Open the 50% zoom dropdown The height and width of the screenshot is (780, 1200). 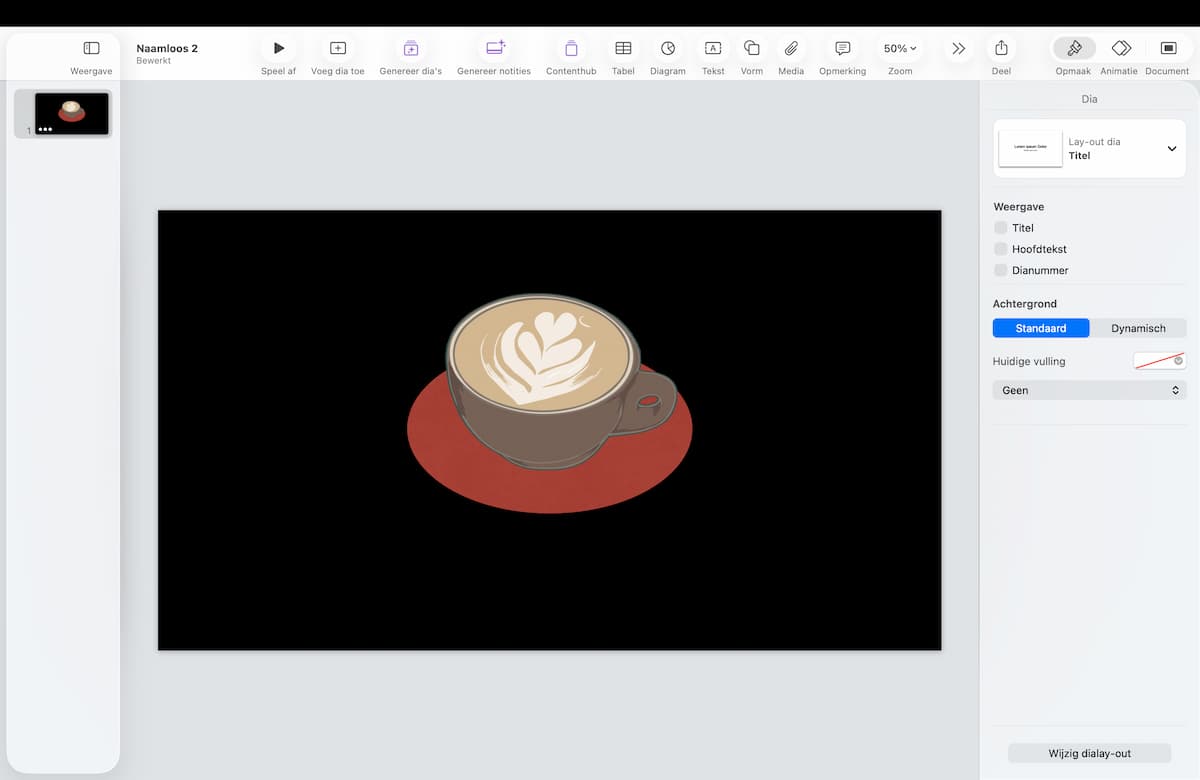point(900,48)
